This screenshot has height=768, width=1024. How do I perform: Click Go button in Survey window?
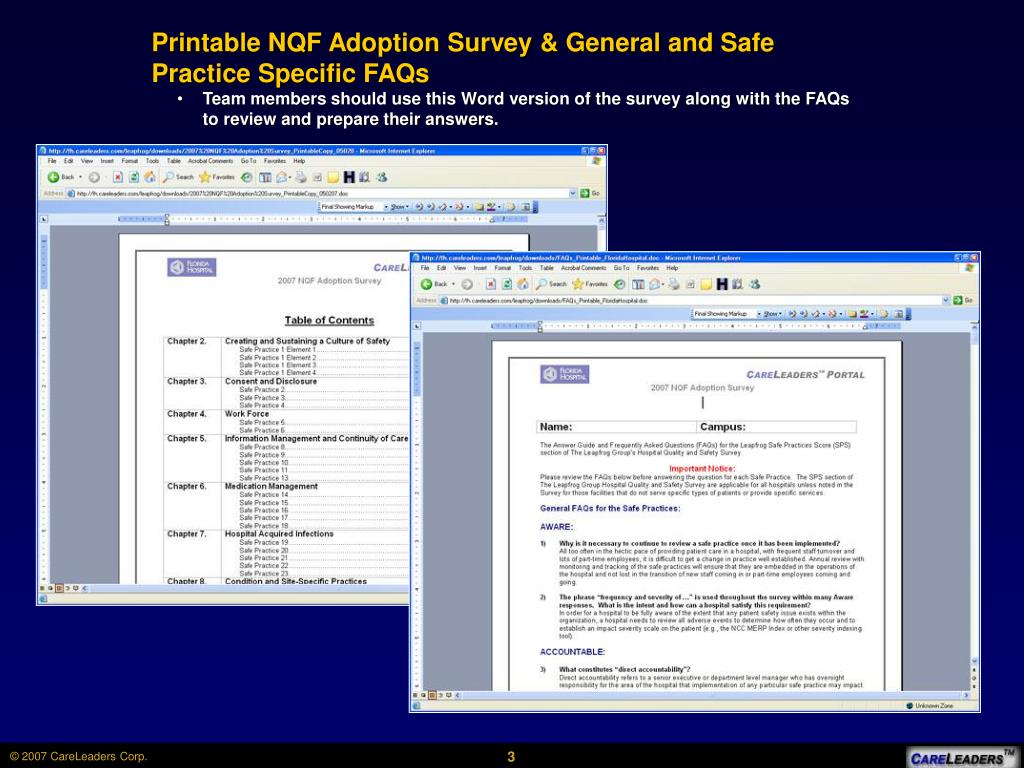click(590, 193)
